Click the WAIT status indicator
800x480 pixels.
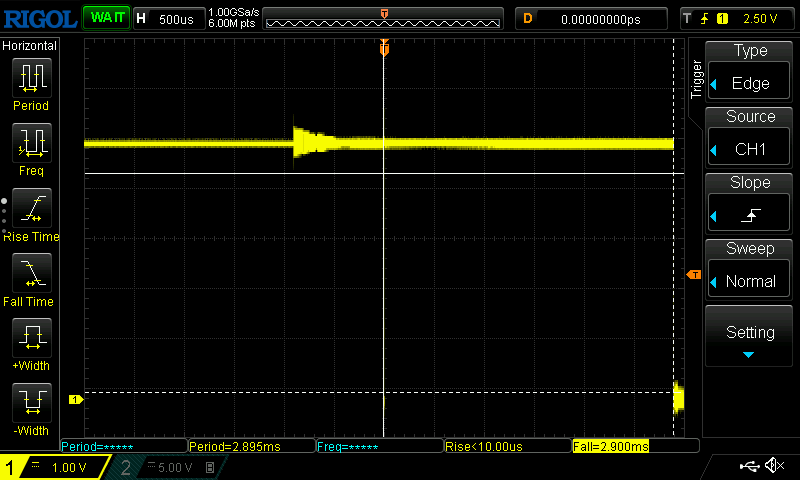pyautogui.click(x=106, y=18)
